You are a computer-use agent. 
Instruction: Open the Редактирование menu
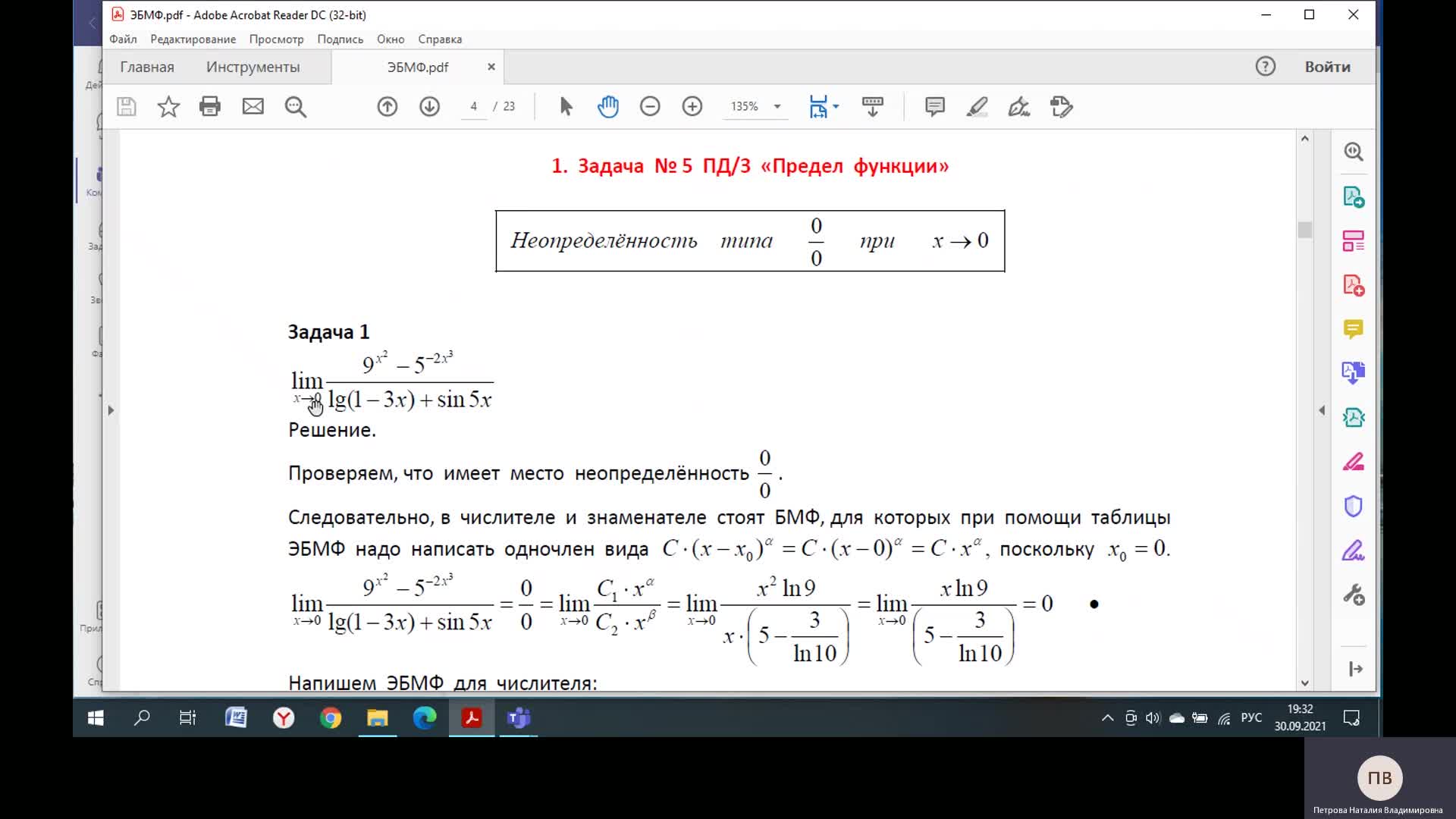pos(193,39)
